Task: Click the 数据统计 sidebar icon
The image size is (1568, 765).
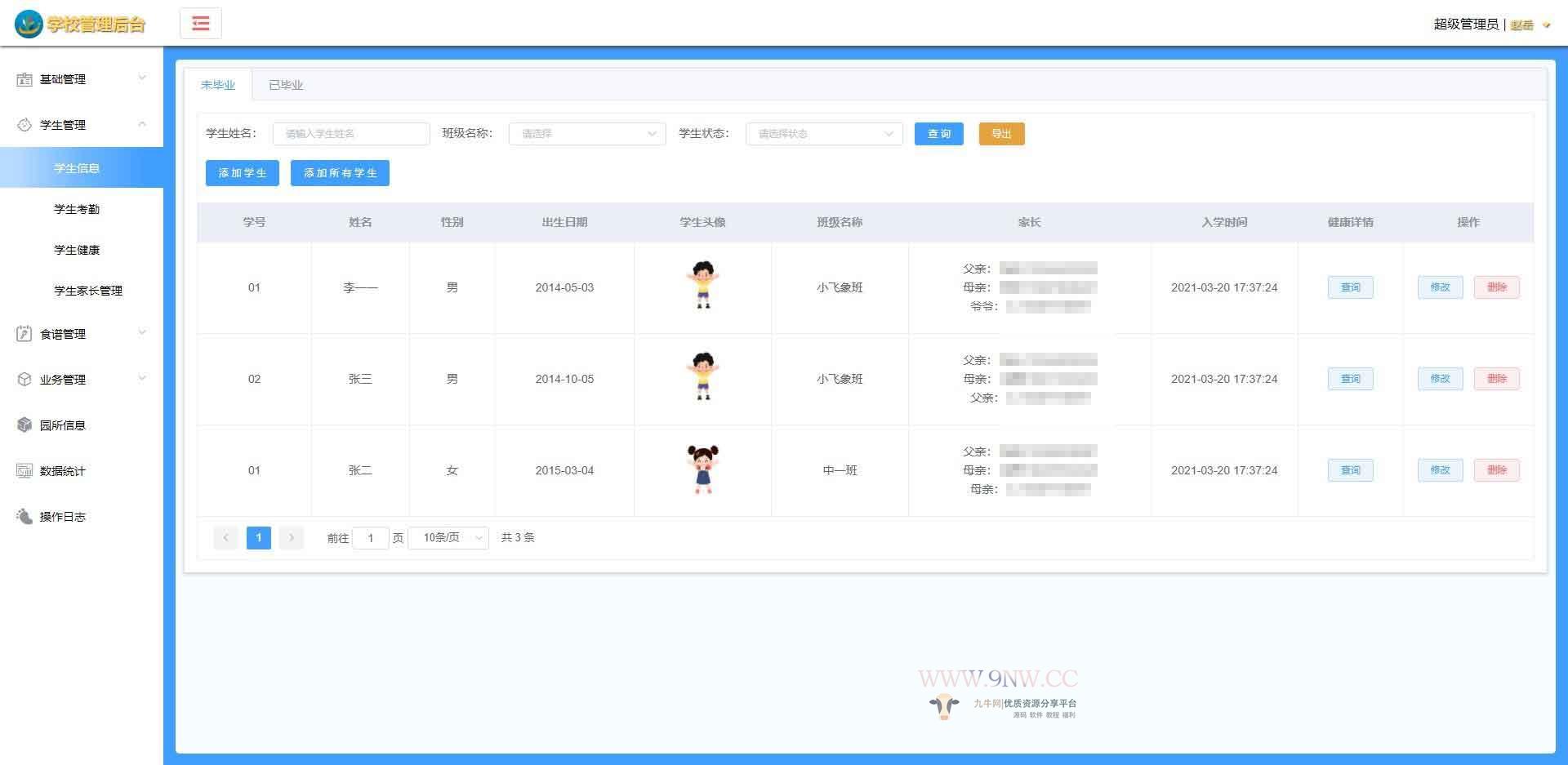Action: [24, 471]
